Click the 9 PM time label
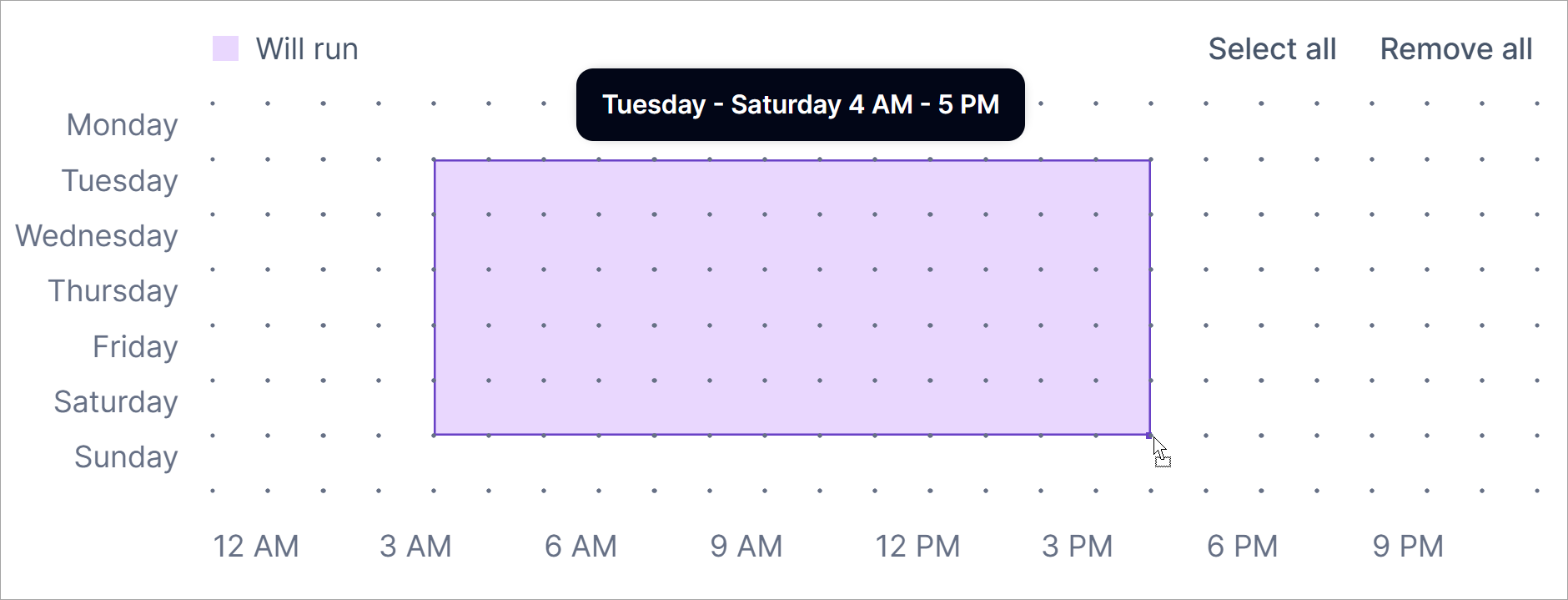1568x600 pixels. click(x=1408, y=547)
